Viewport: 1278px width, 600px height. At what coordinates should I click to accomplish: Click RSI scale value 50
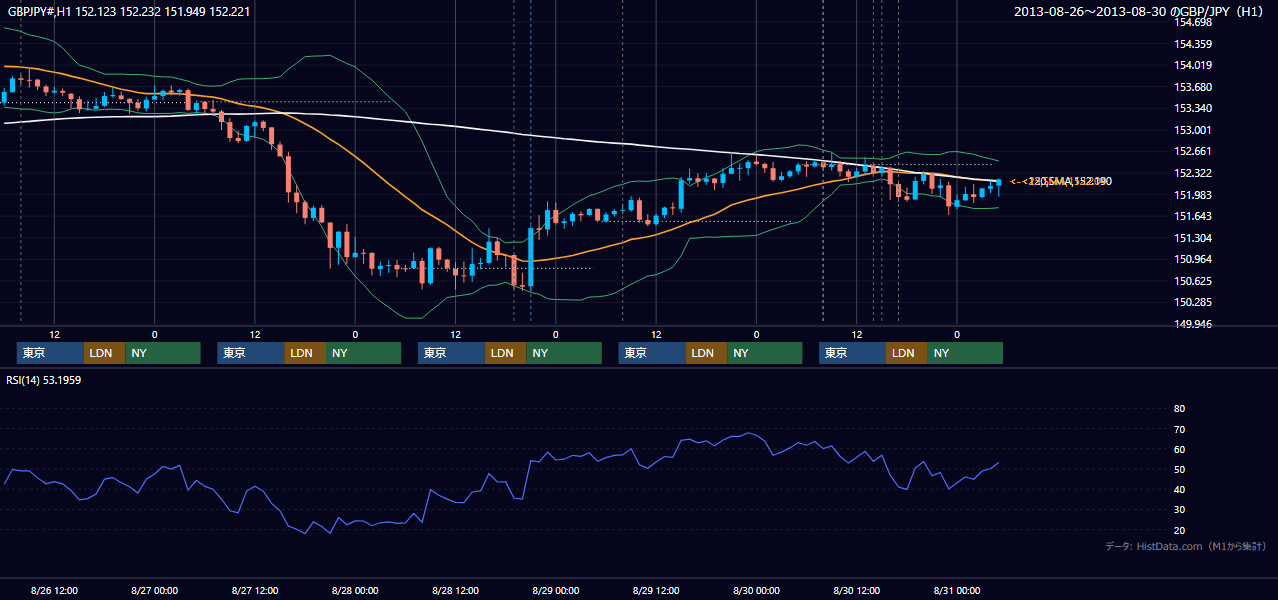(1179, 469)
